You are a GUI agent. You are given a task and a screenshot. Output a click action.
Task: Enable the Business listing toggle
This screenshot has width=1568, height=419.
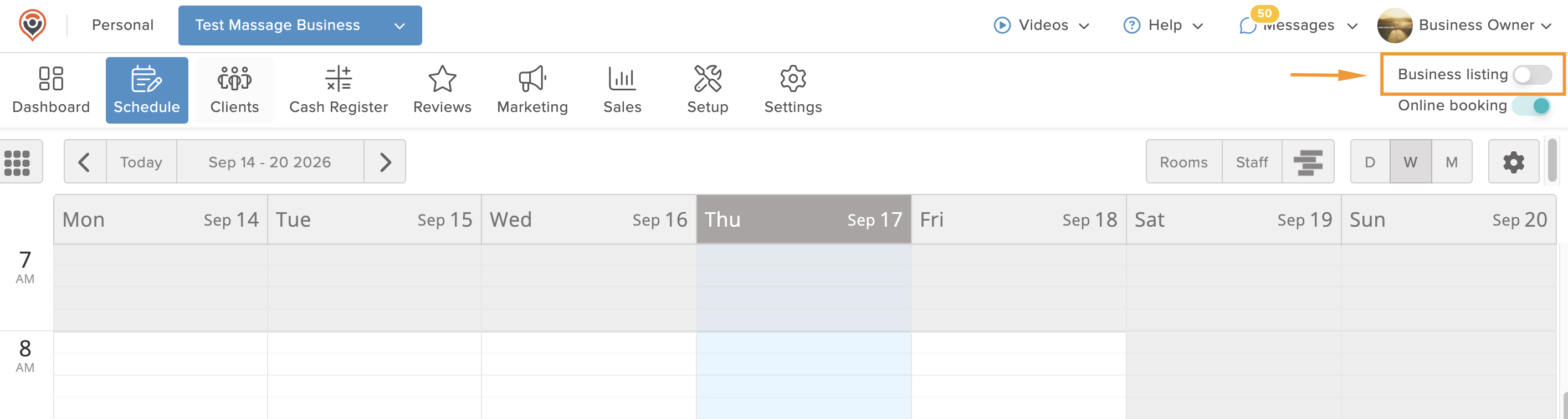pos(1532,75)
